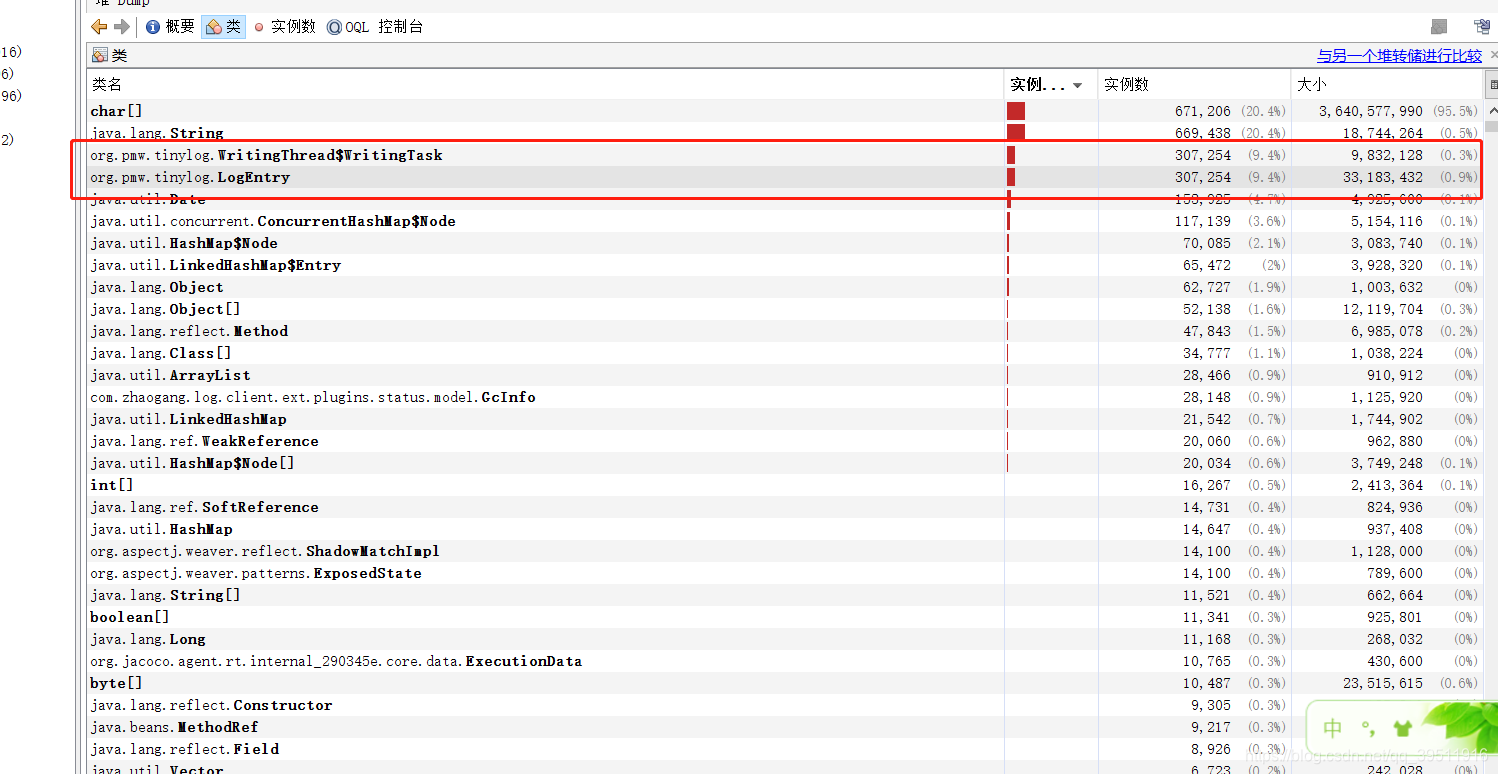The image size is (1498, 774).
Task: Click the rightmost heap toolbar table icon
Action: pos(1482,27)
